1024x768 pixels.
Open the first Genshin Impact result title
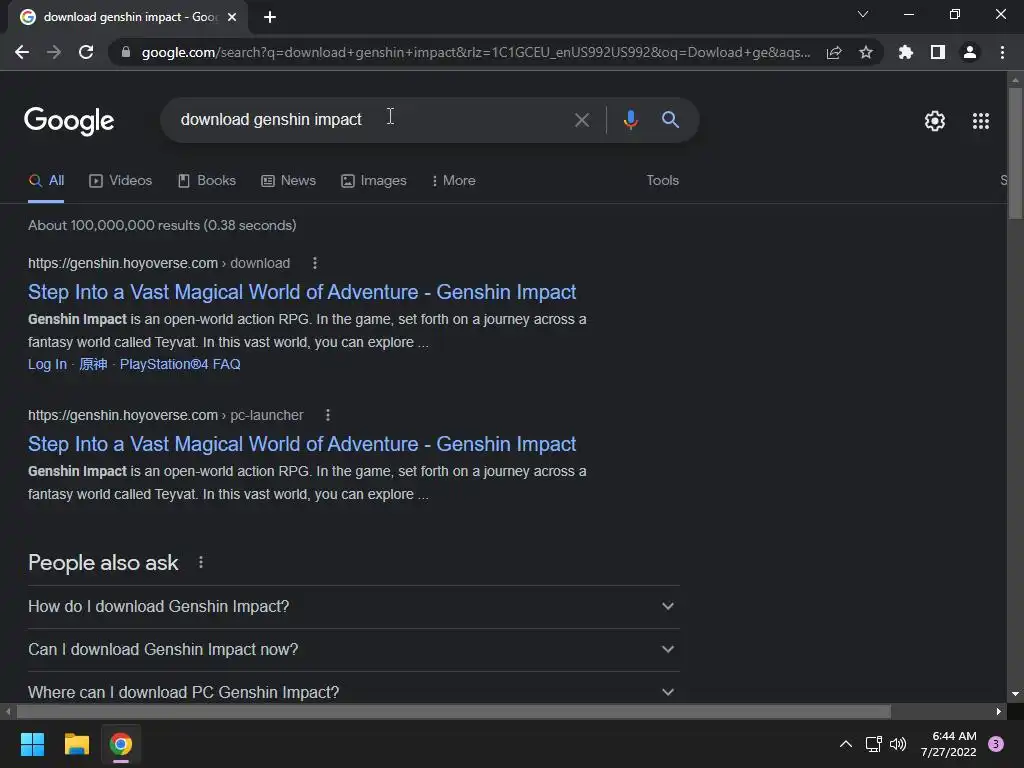(x=302, y=292)
